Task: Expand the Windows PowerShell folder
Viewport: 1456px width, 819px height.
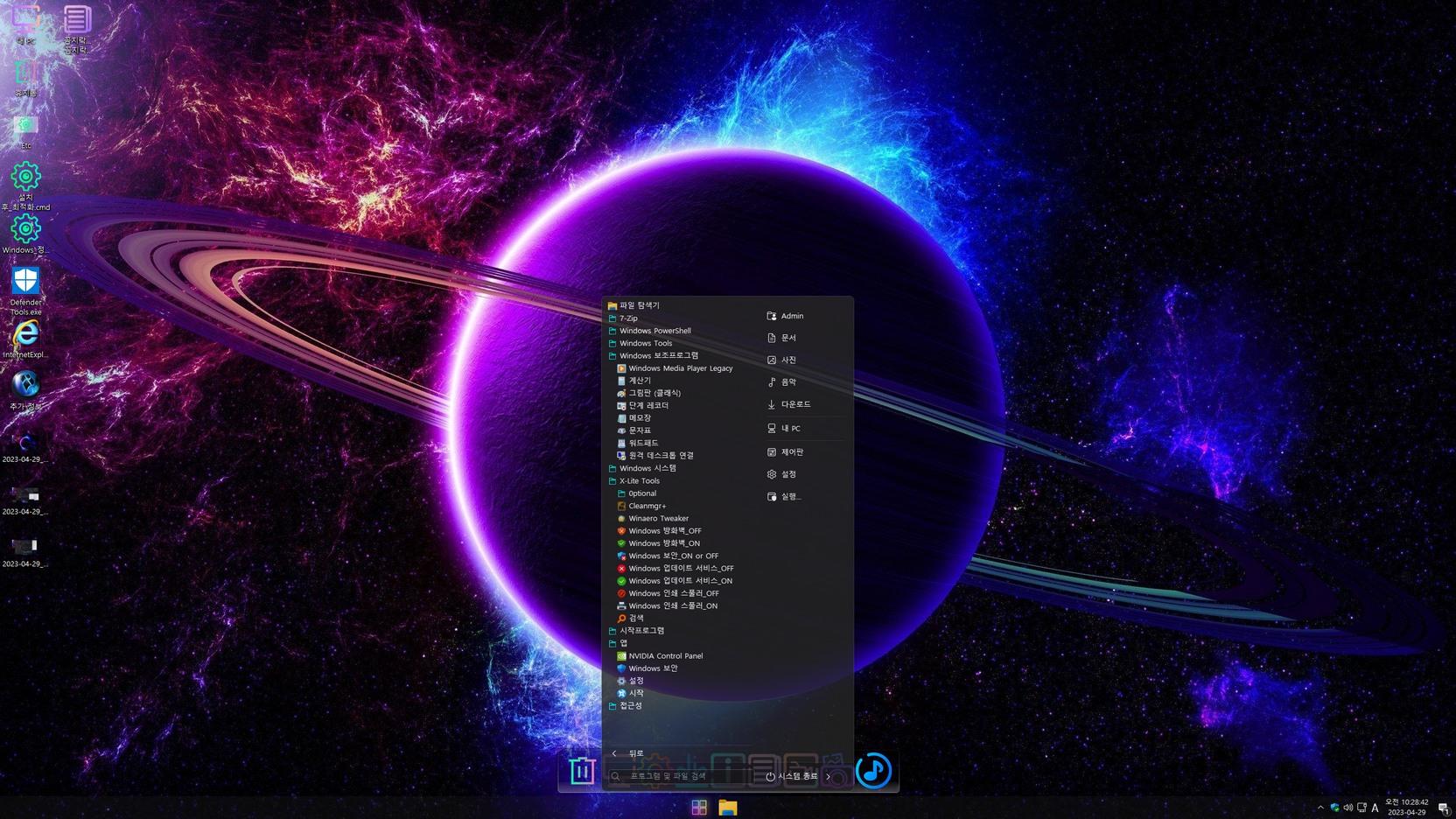Action: [x=649, y=331]
